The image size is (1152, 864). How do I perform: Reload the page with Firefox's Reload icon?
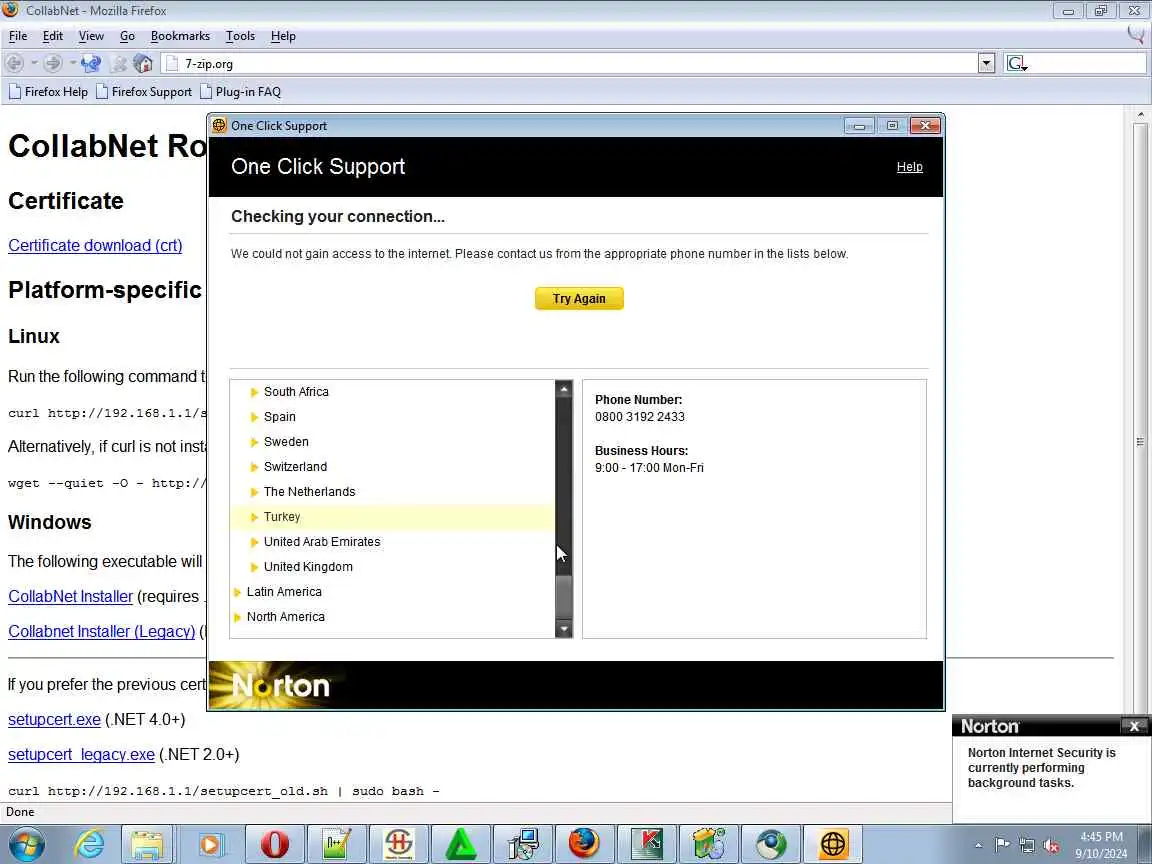point(91,63)
